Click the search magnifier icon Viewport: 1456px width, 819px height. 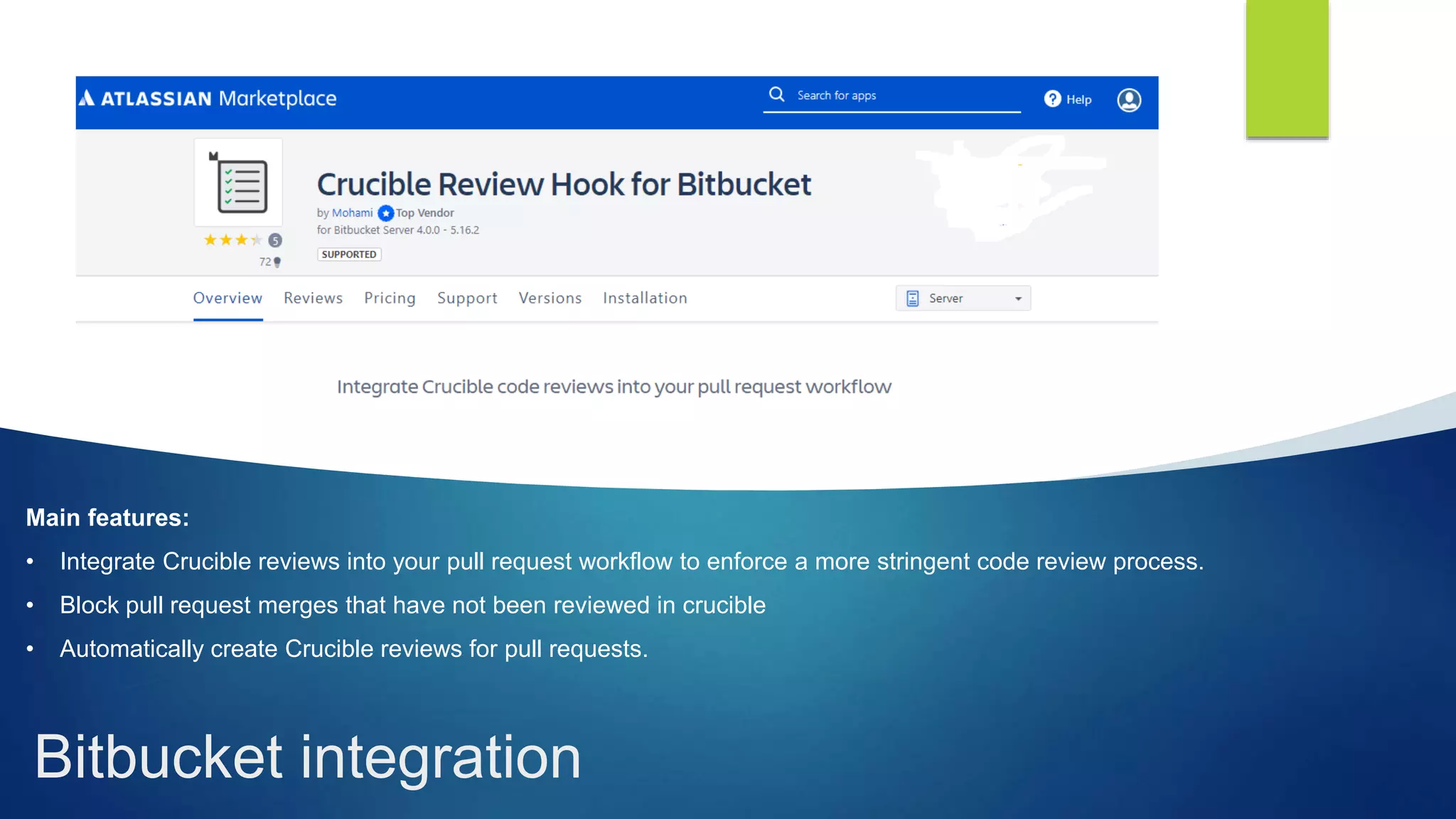point(776,95)
